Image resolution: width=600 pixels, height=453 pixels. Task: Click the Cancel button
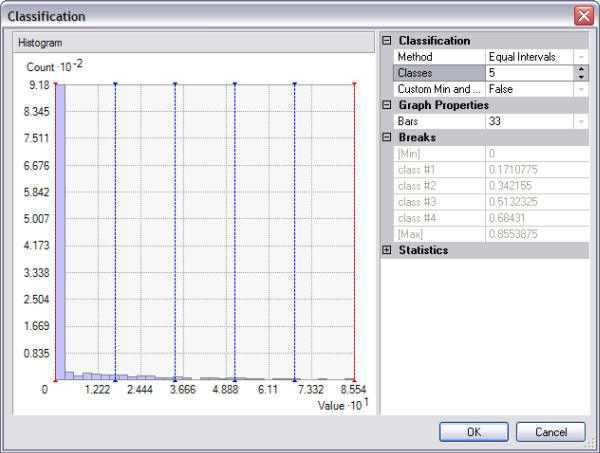[x=551, y=432]
